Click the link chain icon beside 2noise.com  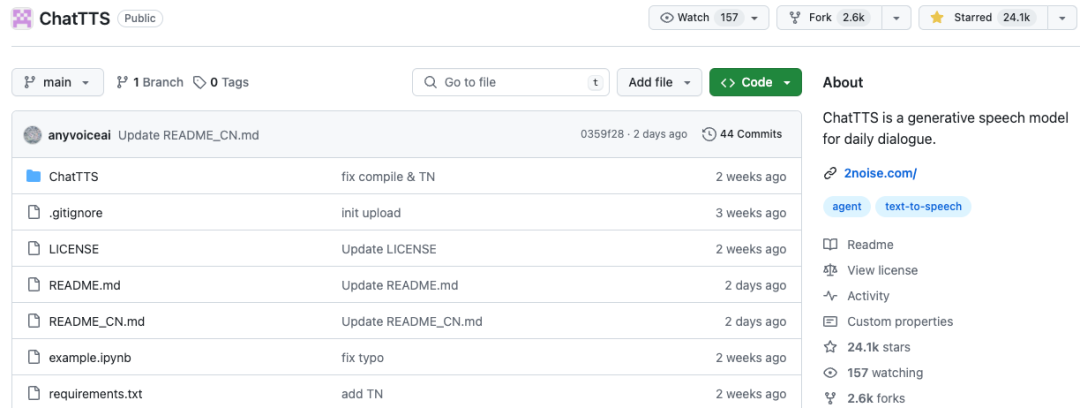pos(830,174)
